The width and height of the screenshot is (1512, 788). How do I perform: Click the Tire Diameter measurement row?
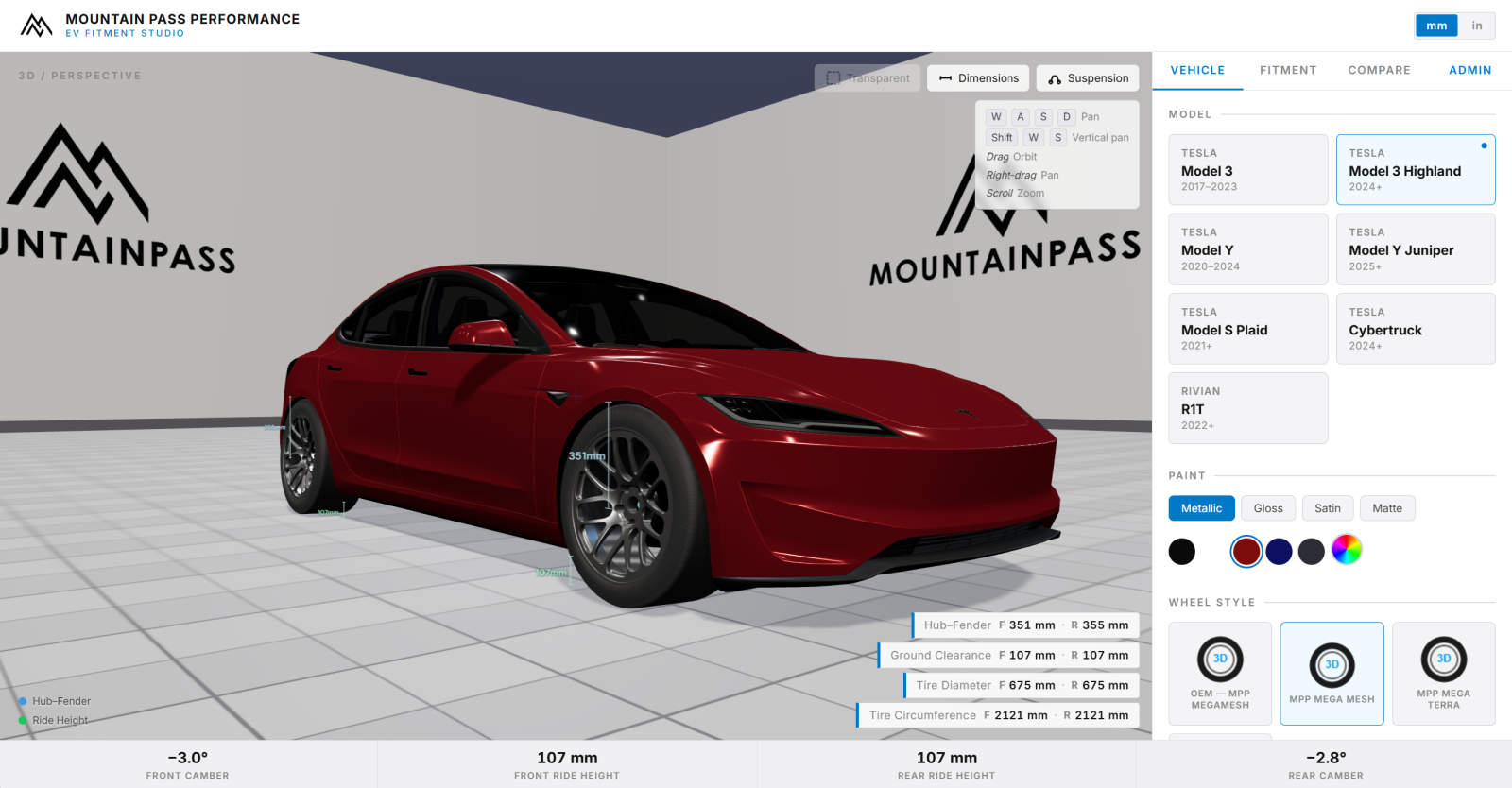1022,686
